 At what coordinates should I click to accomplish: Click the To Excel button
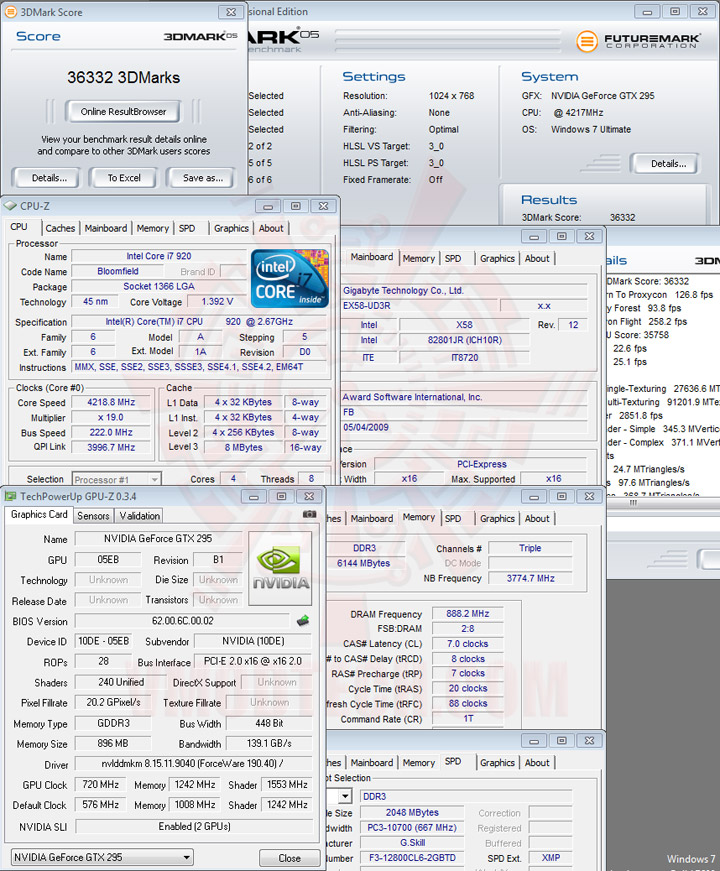(x=124, y=178)
